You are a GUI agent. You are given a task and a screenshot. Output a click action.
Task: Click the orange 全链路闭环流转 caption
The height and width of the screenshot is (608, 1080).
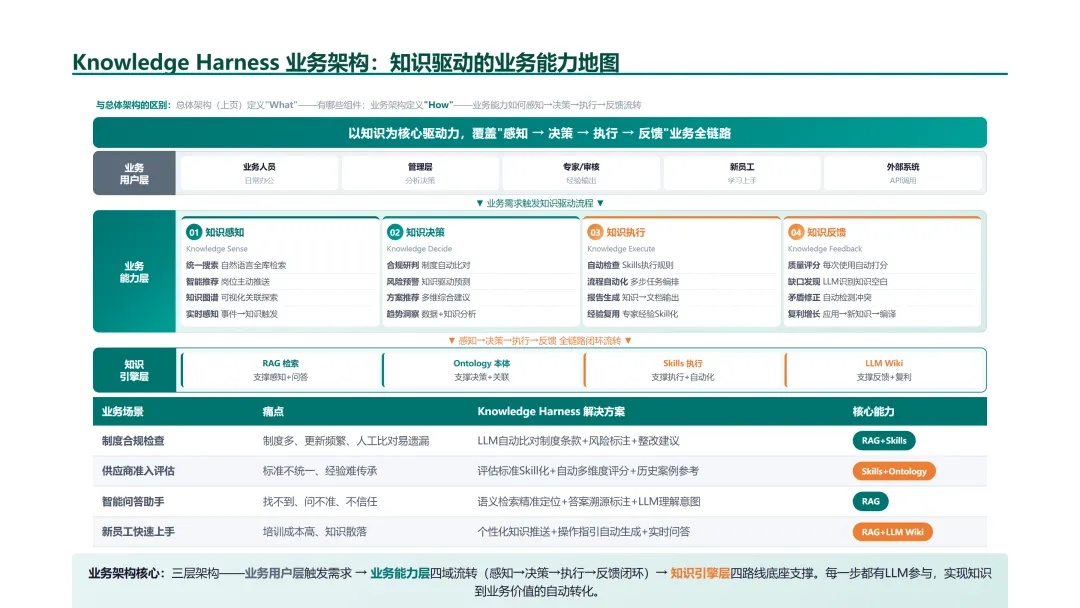(540, 341)
